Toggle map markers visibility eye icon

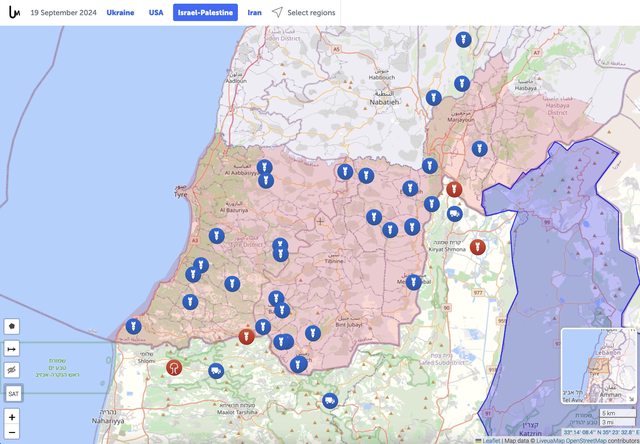click(13, 370)
